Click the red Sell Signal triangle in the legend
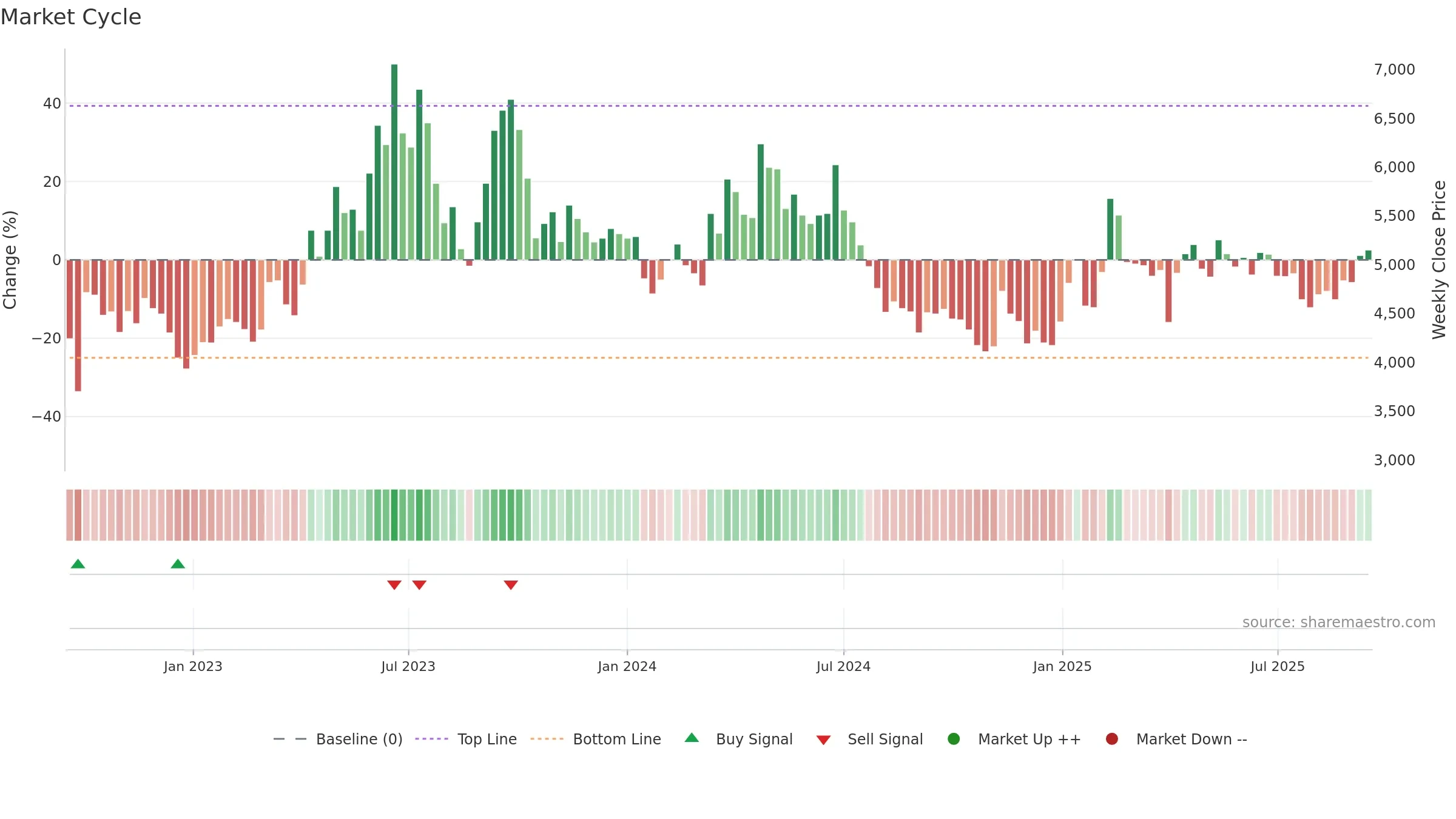Viewport: 1456px width, 819px height. [823, 740]
